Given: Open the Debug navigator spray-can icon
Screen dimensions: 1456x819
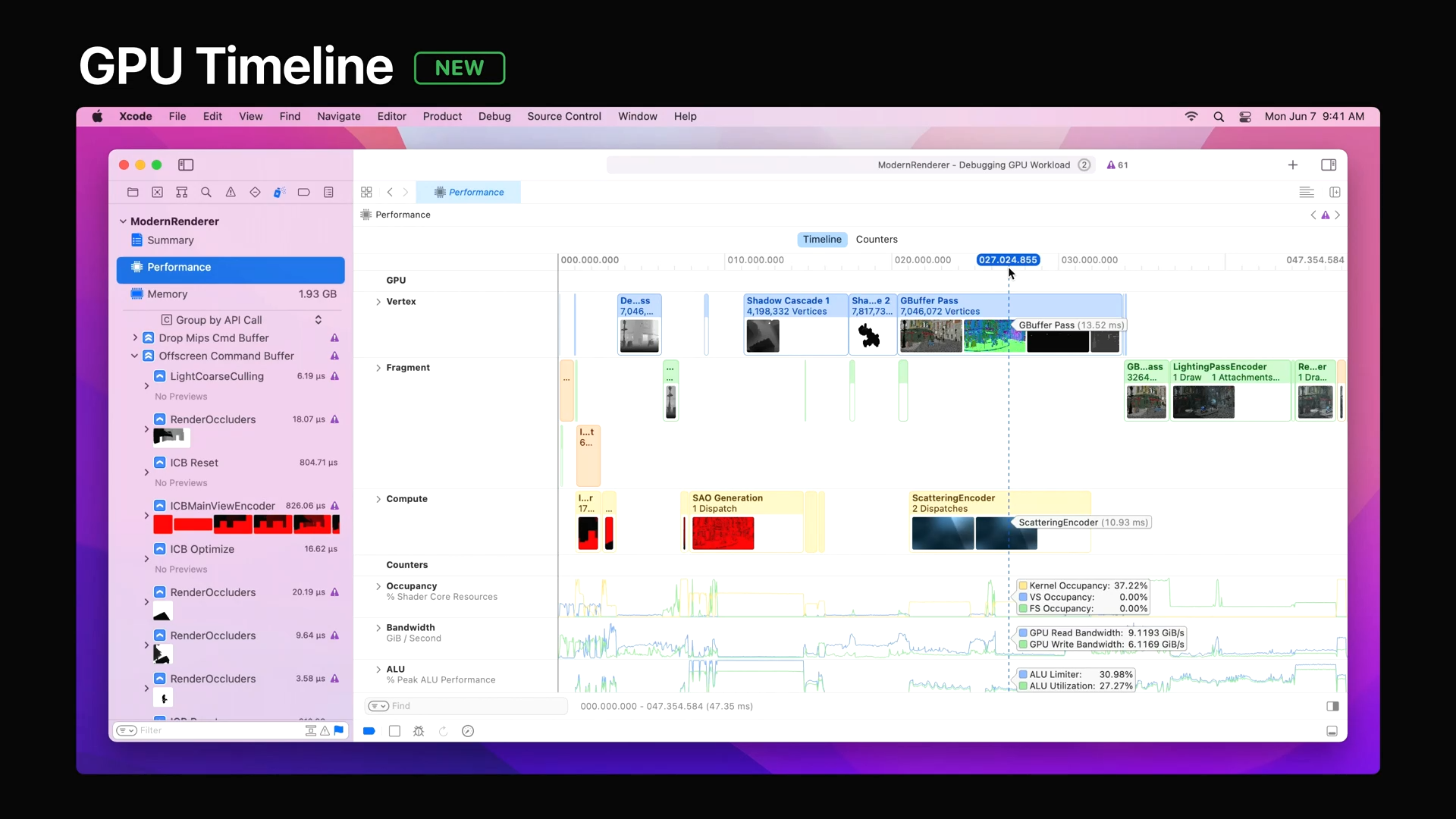Looking at the screenshot, I should pos(279,193).
